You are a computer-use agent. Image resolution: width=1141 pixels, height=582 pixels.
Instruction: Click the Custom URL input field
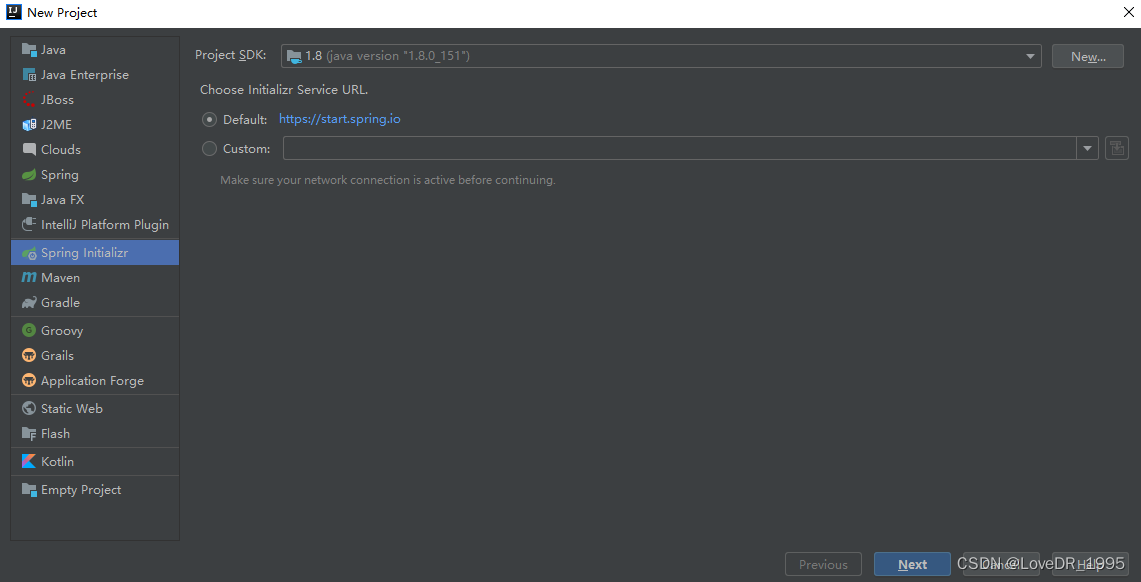pyautogui.click(x=680, y=148)
